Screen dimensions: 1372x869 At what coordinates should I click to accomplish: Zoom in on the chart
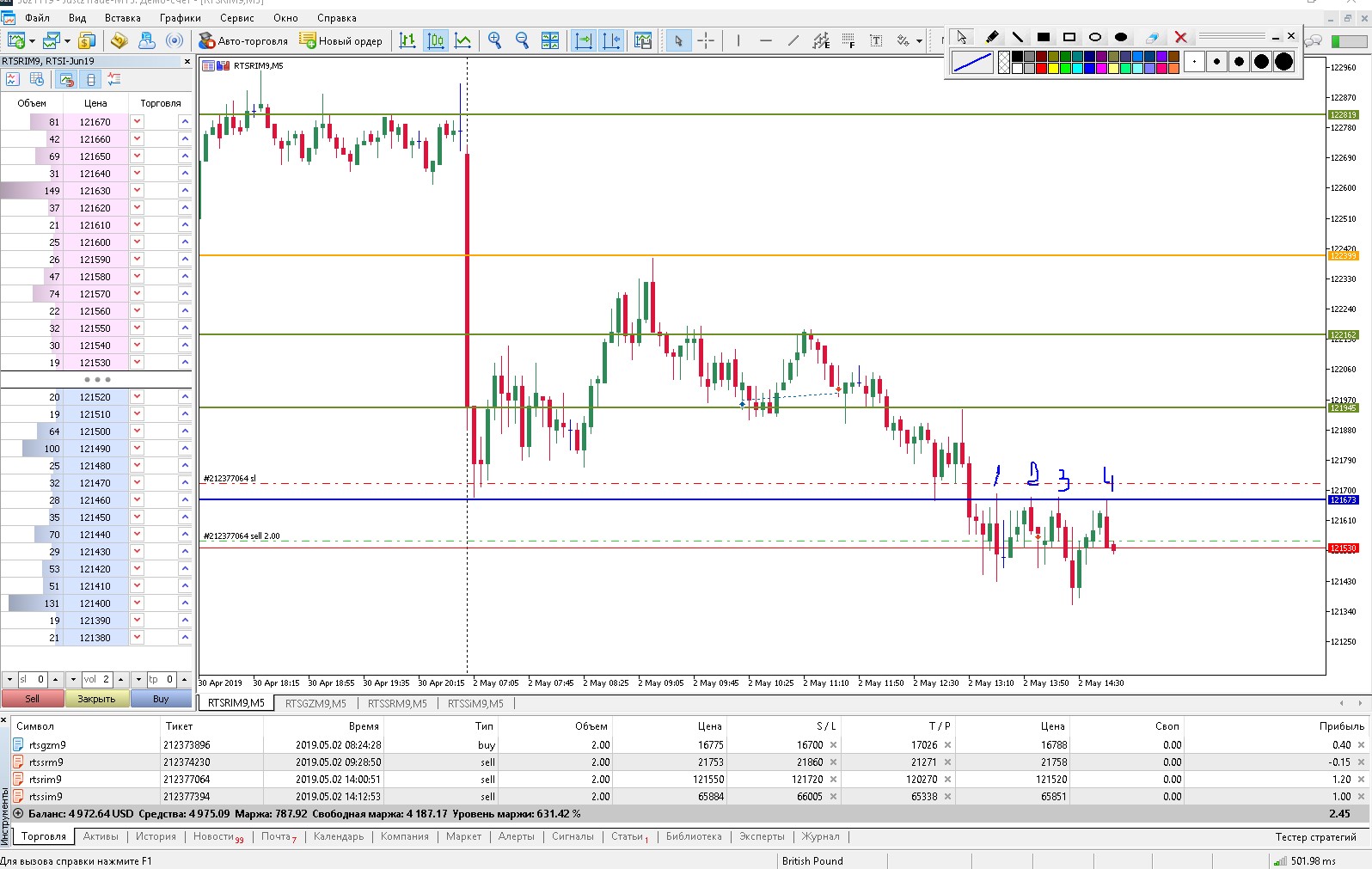tap(494, 40)
